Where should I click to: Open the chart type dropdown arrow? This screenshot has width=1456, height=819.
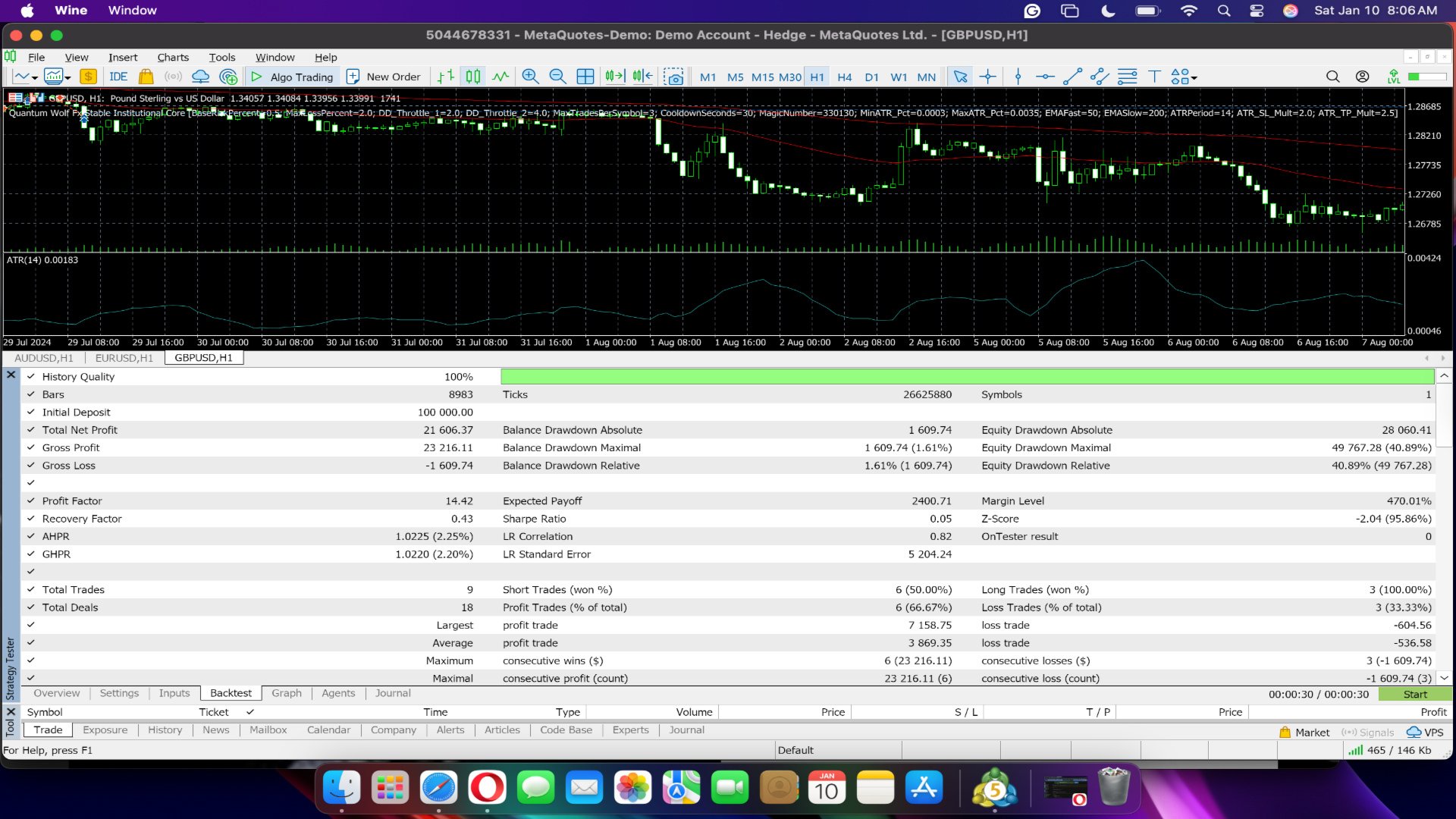point(35,78)
